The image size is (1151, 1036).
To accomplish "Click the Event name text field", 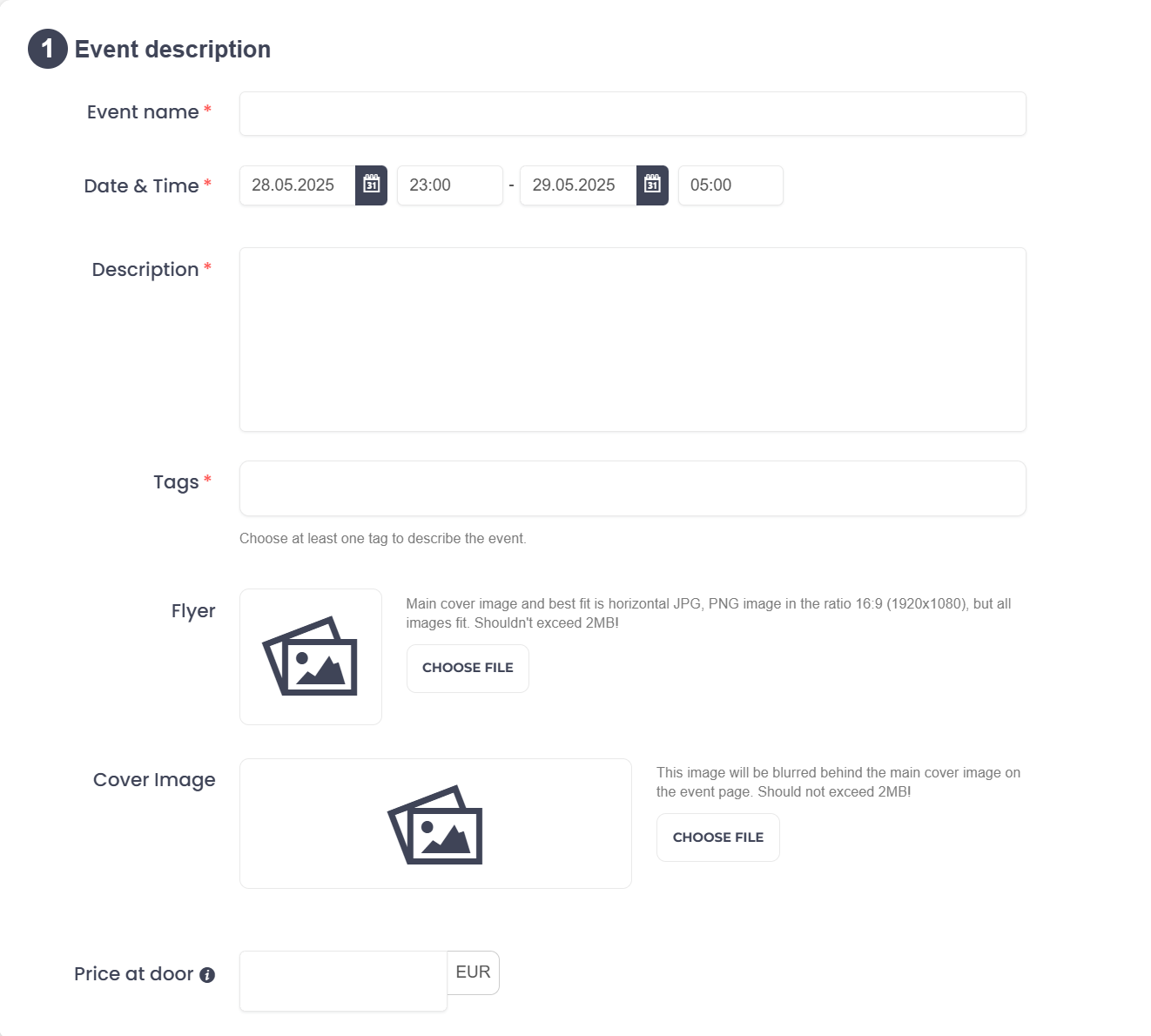I will (632, 114).
